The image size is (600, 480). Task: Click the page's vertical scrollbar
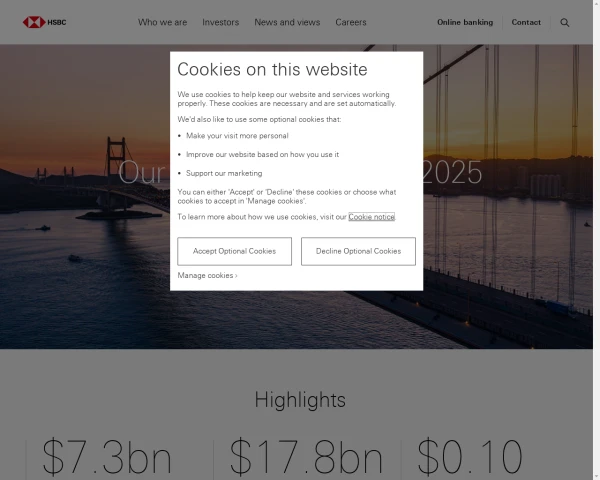(597, 240)
